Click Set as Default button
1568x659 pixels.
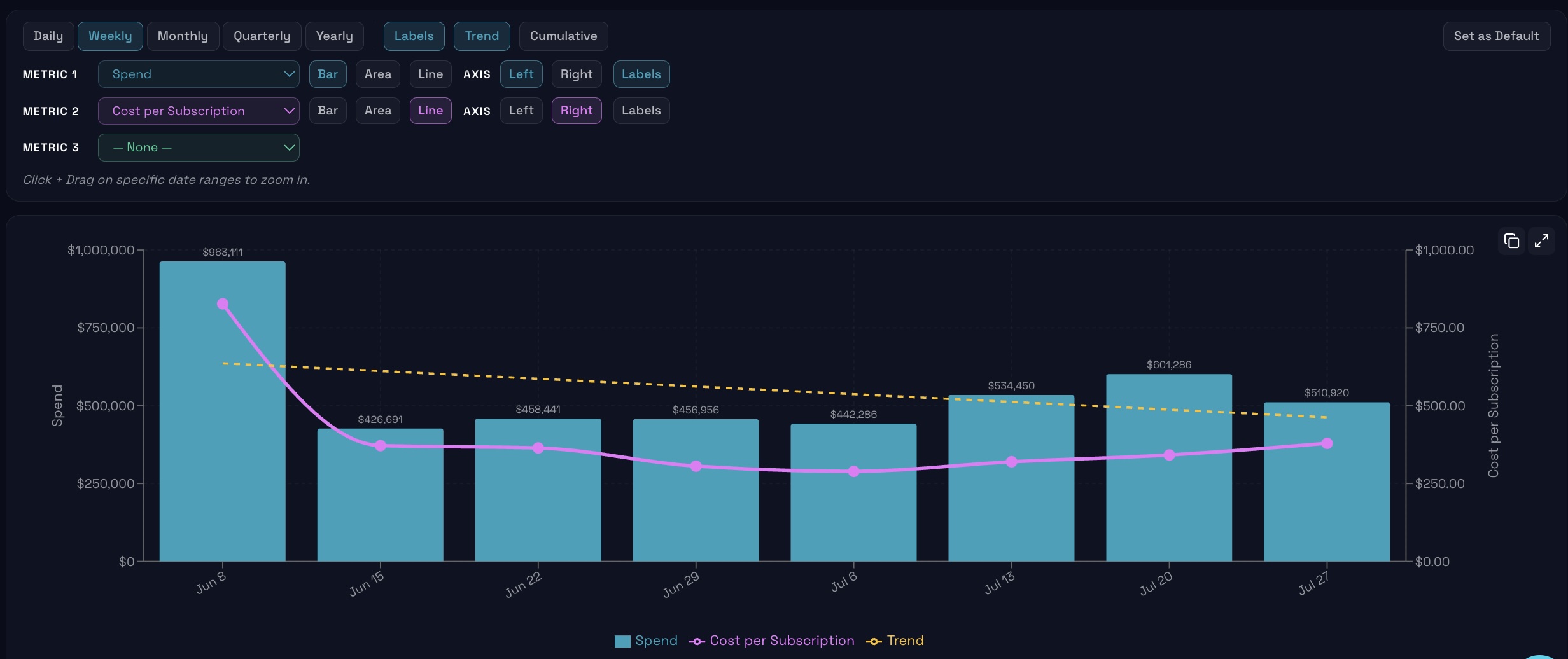click(1496, 36)
